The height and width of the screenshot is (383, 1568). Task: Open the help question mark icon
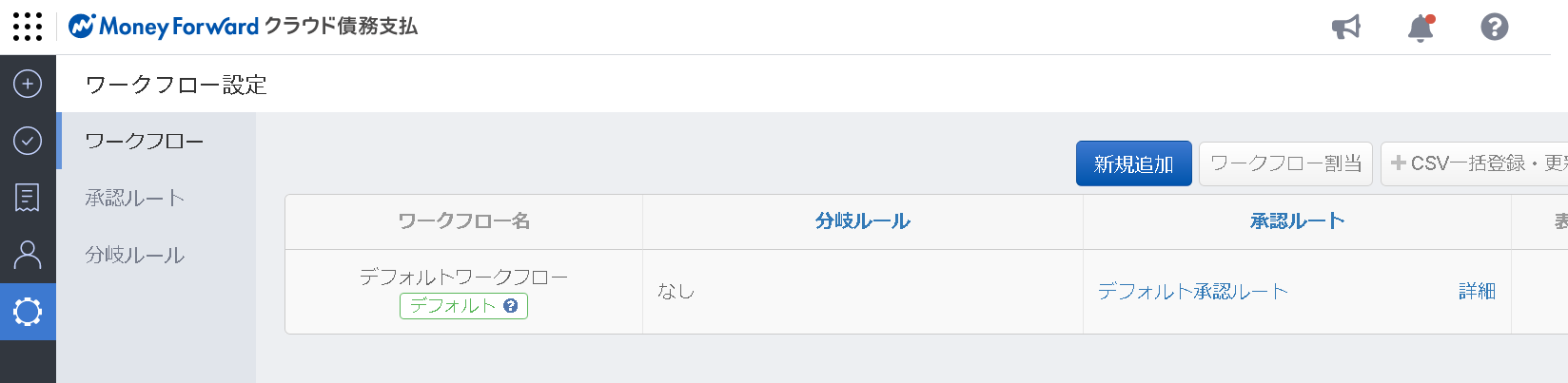[x=1495, y=27]
